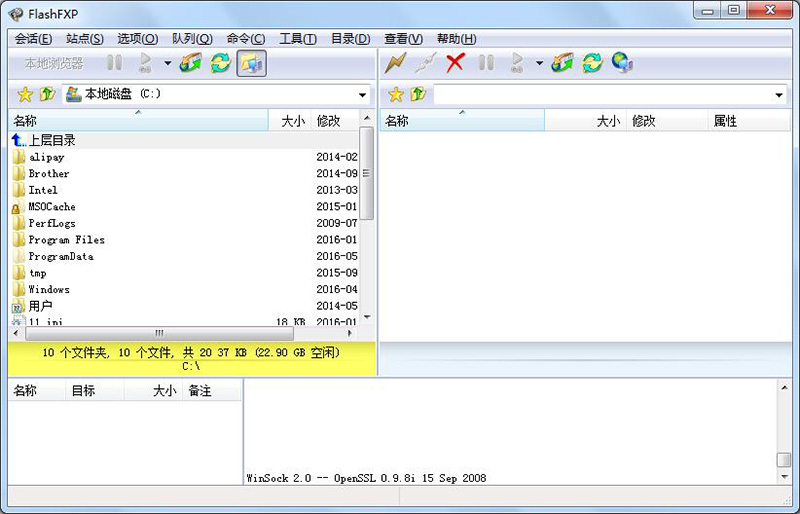Click the Connect lightning bolt icon
The height and width of the screenshot is (514, 800).
pos(396,63)
